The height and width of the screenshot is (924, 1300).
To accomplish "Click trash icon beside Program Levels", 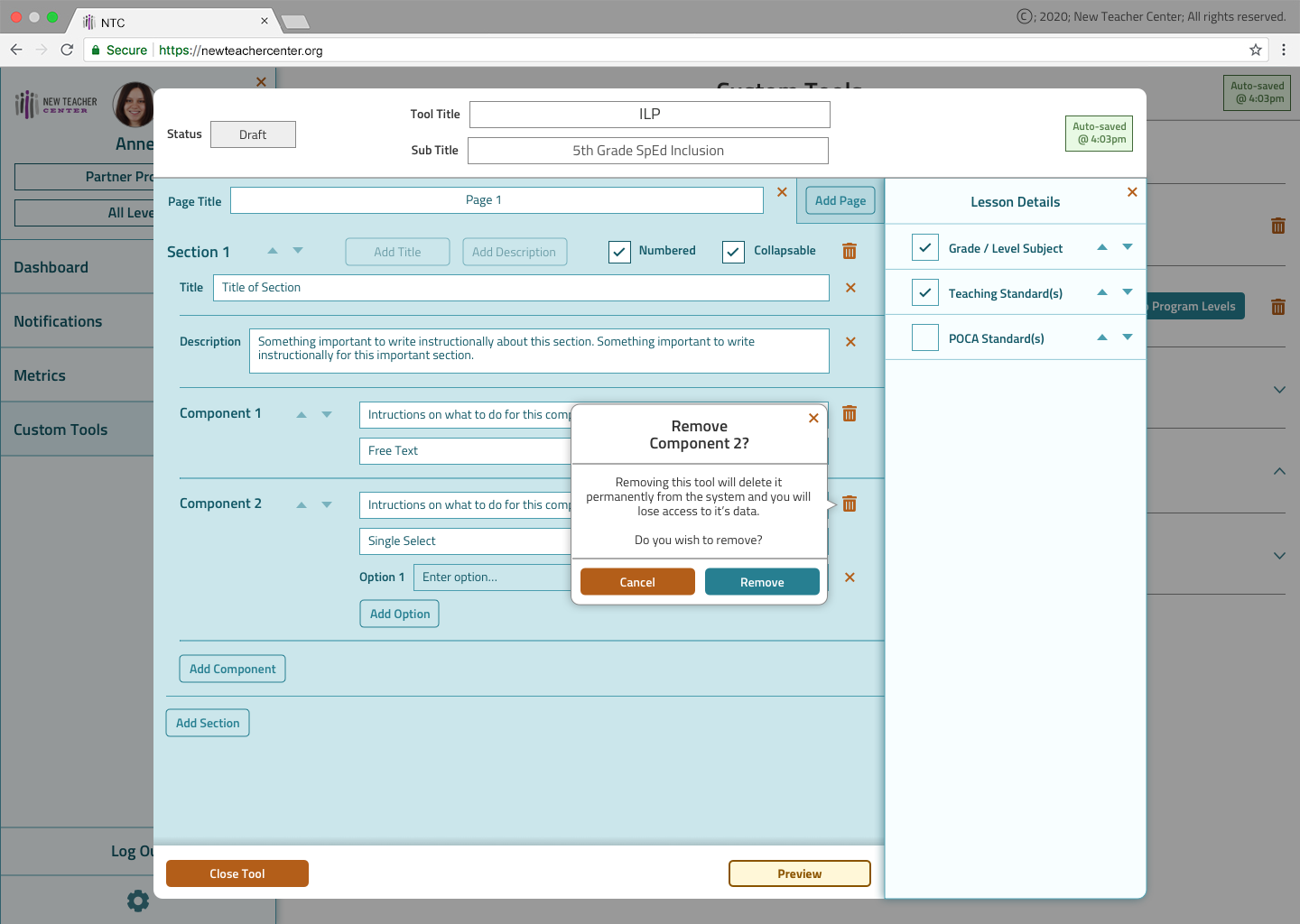I will pos(1278,307).
